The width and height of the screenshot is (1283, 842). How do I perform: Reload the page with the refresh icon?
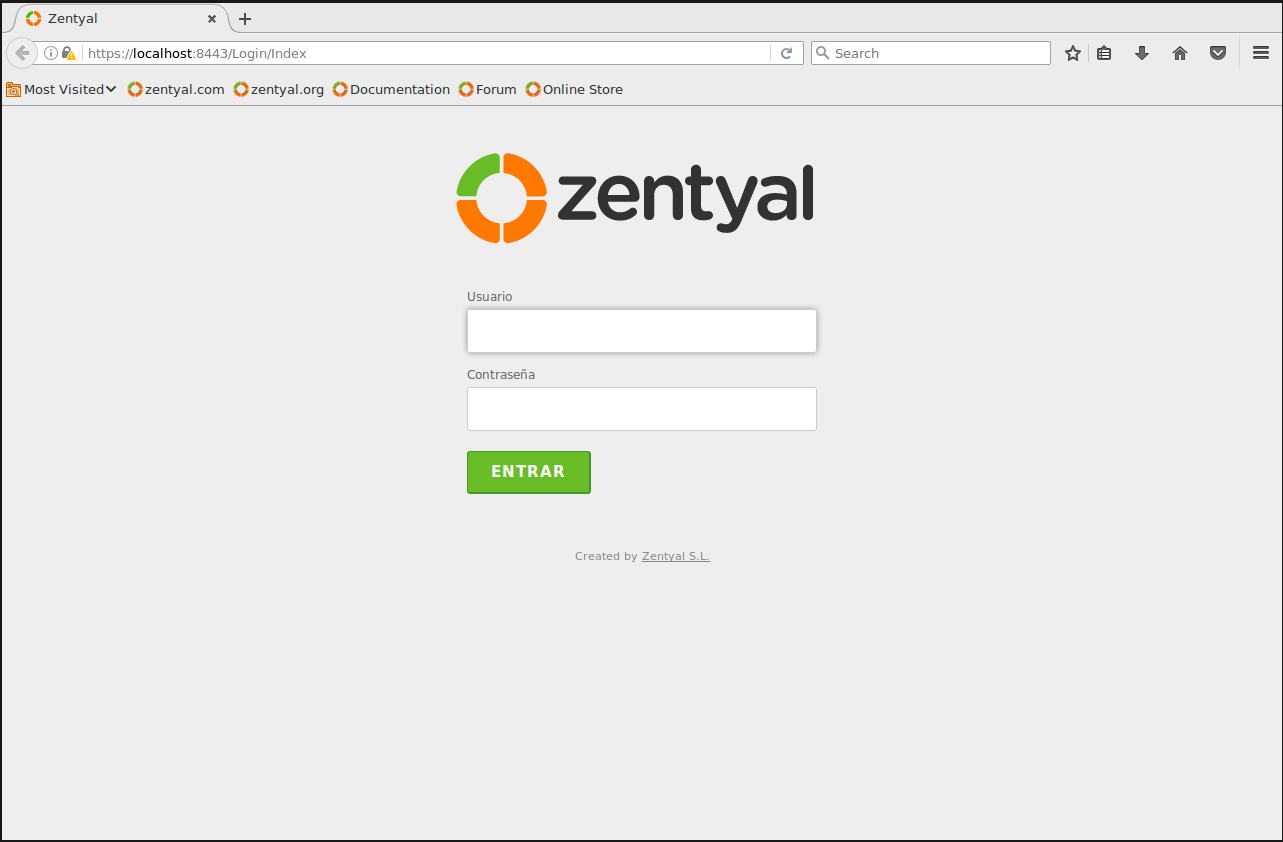(787, 53)
